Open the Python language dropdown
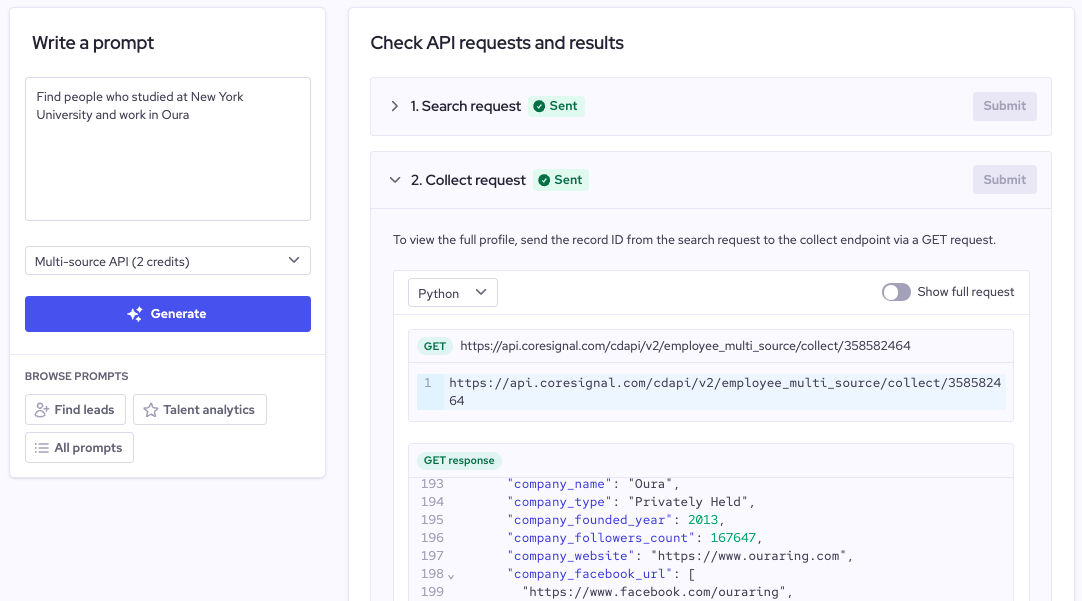The width and height of the screenshot is (1082, 601). [453, 293]
